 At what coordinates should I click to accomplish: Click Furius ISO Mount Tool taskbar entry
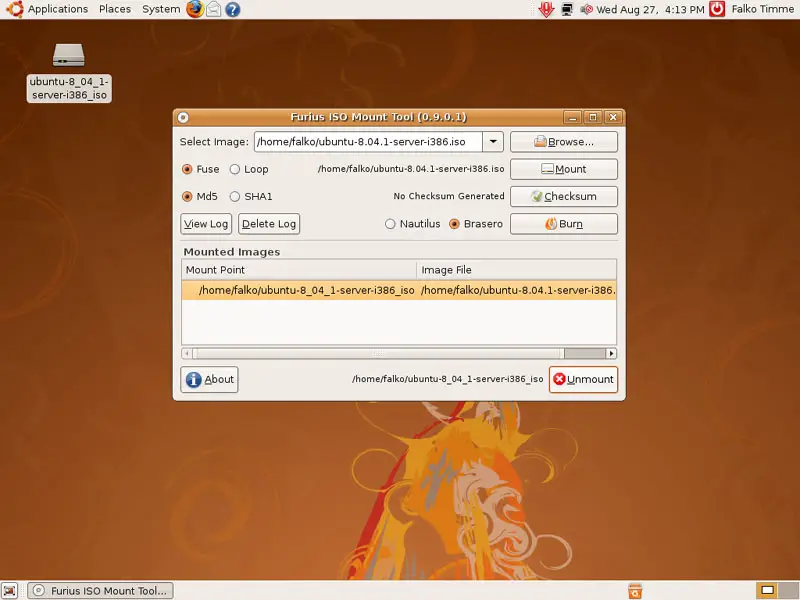click(x=101, y=591)
